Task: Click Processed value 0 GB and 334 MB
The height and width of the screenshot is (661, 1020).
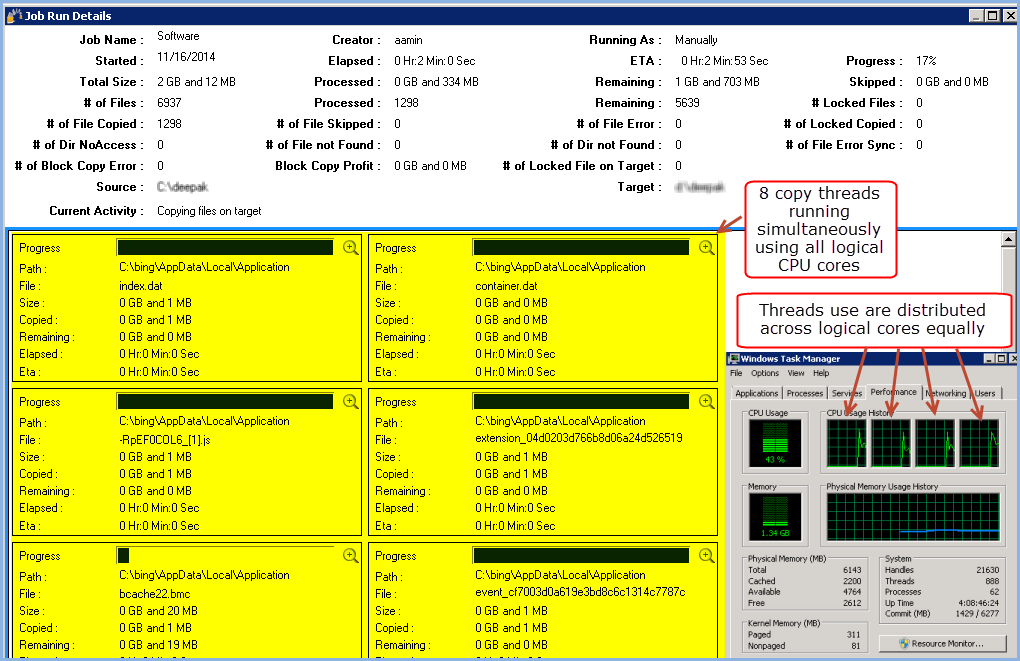Action: tap(436, 82)
